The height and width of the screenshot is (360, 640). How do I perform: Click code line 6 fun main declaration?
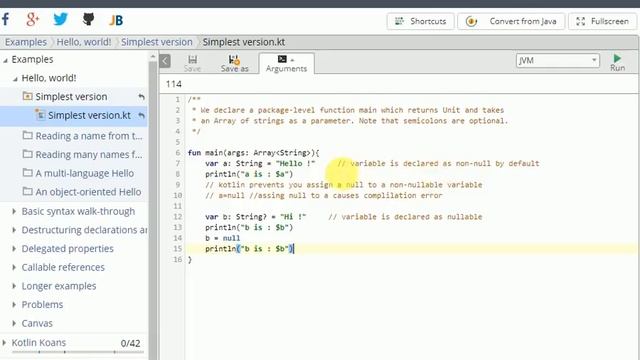pyautogui.click(x=253, y=153)
